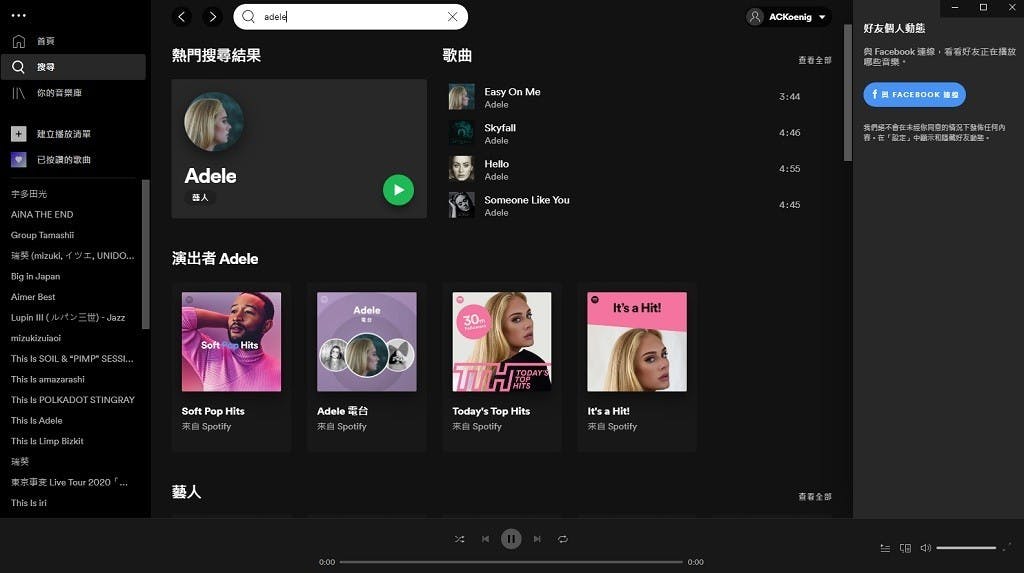This screenshot has width=1024, height=573.
Task: Pause playback button
Action: coord(511,539)
